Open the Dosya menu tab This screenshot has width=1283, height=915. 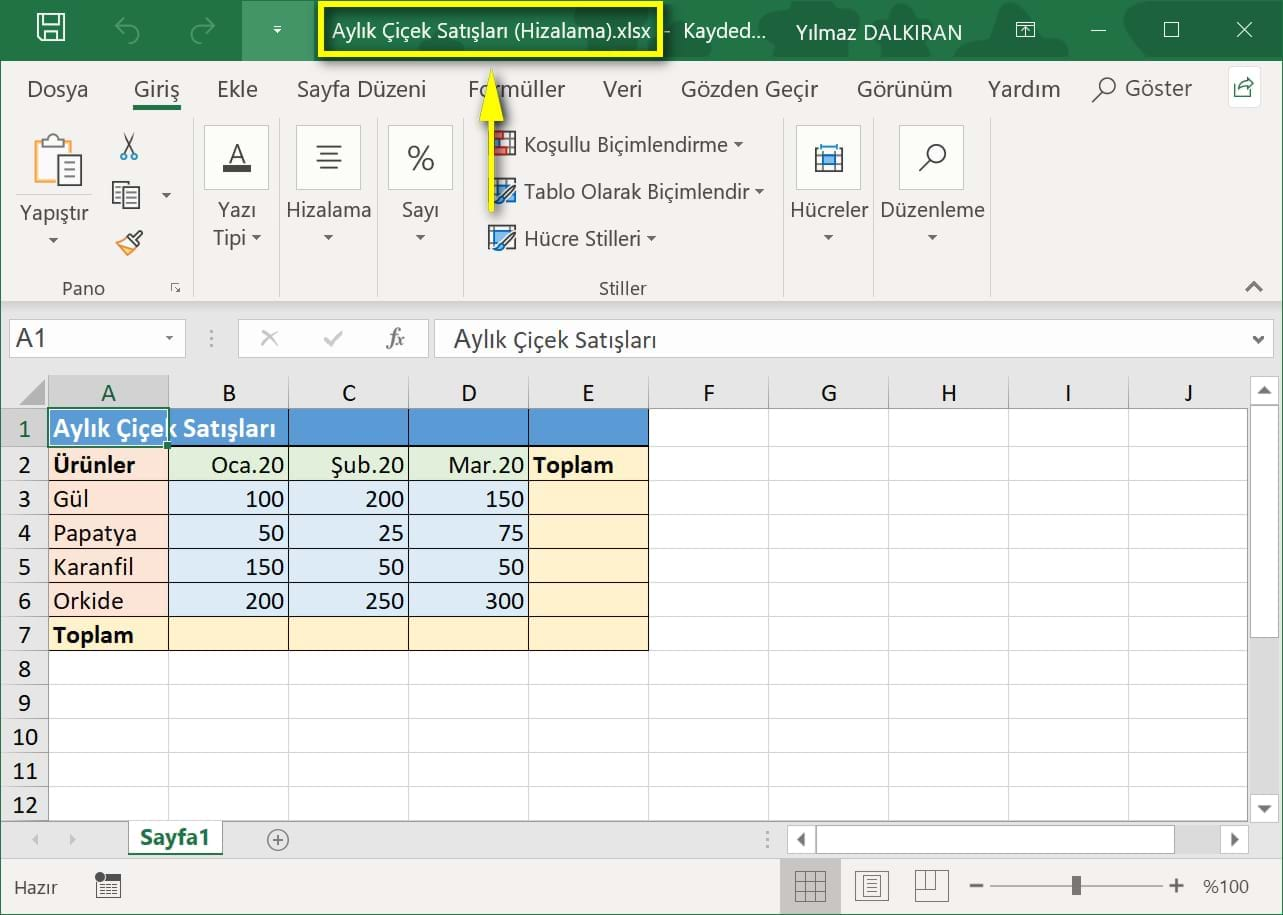pos(57,89)
